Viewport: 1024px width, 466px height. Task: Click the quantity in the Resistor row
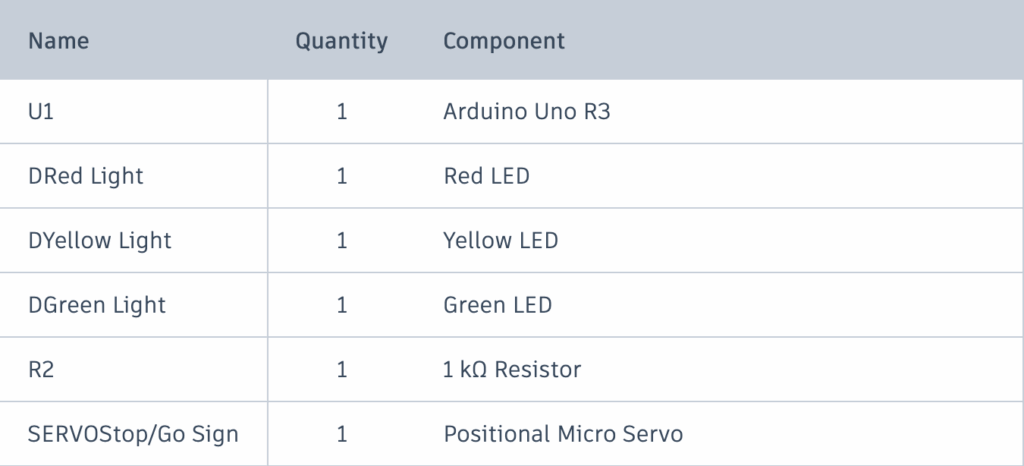[x=342, y=370]
